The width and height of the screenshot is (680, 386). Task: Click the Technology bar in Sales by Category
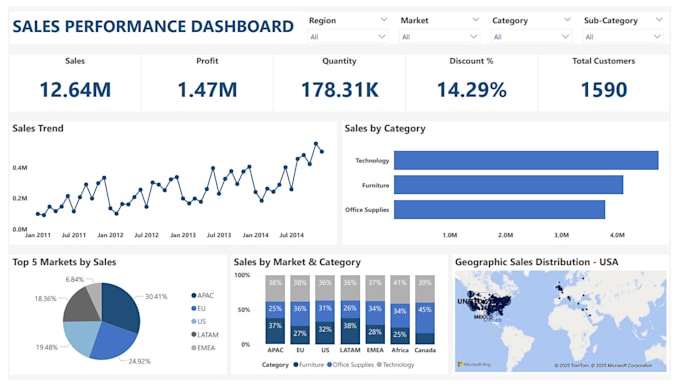526,160
